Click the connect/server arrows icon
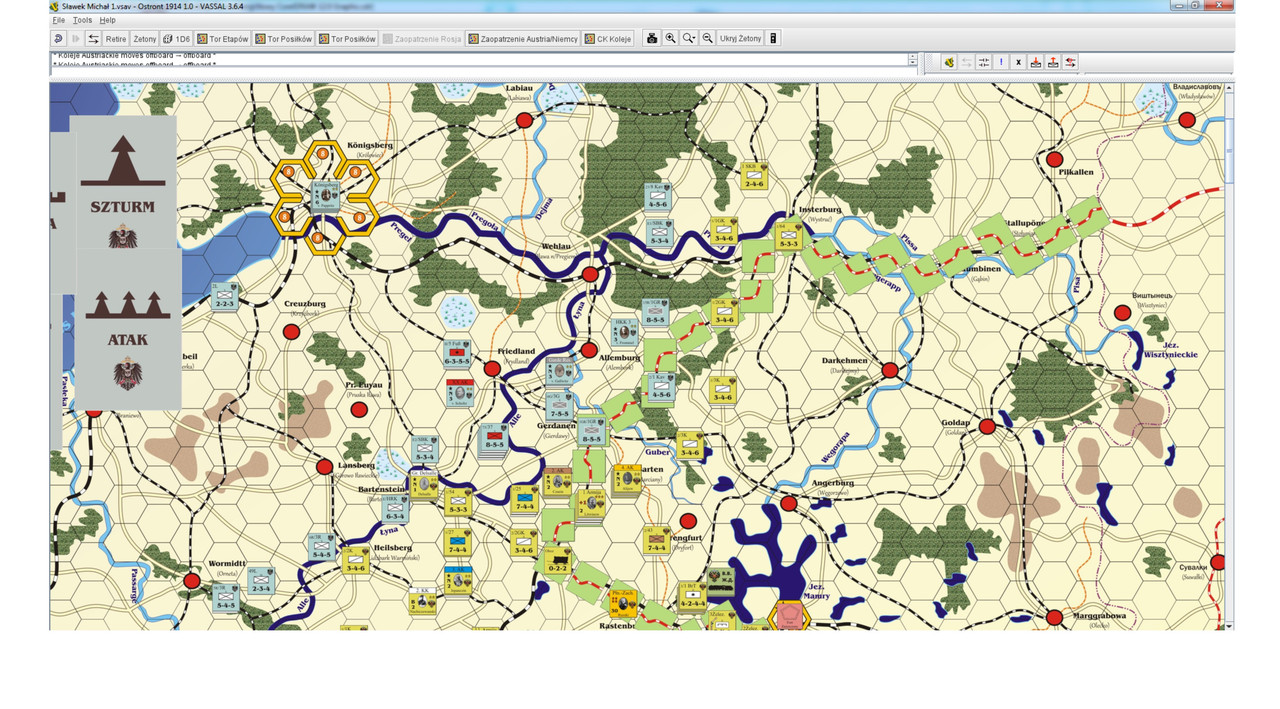 (x=94, y=39)
